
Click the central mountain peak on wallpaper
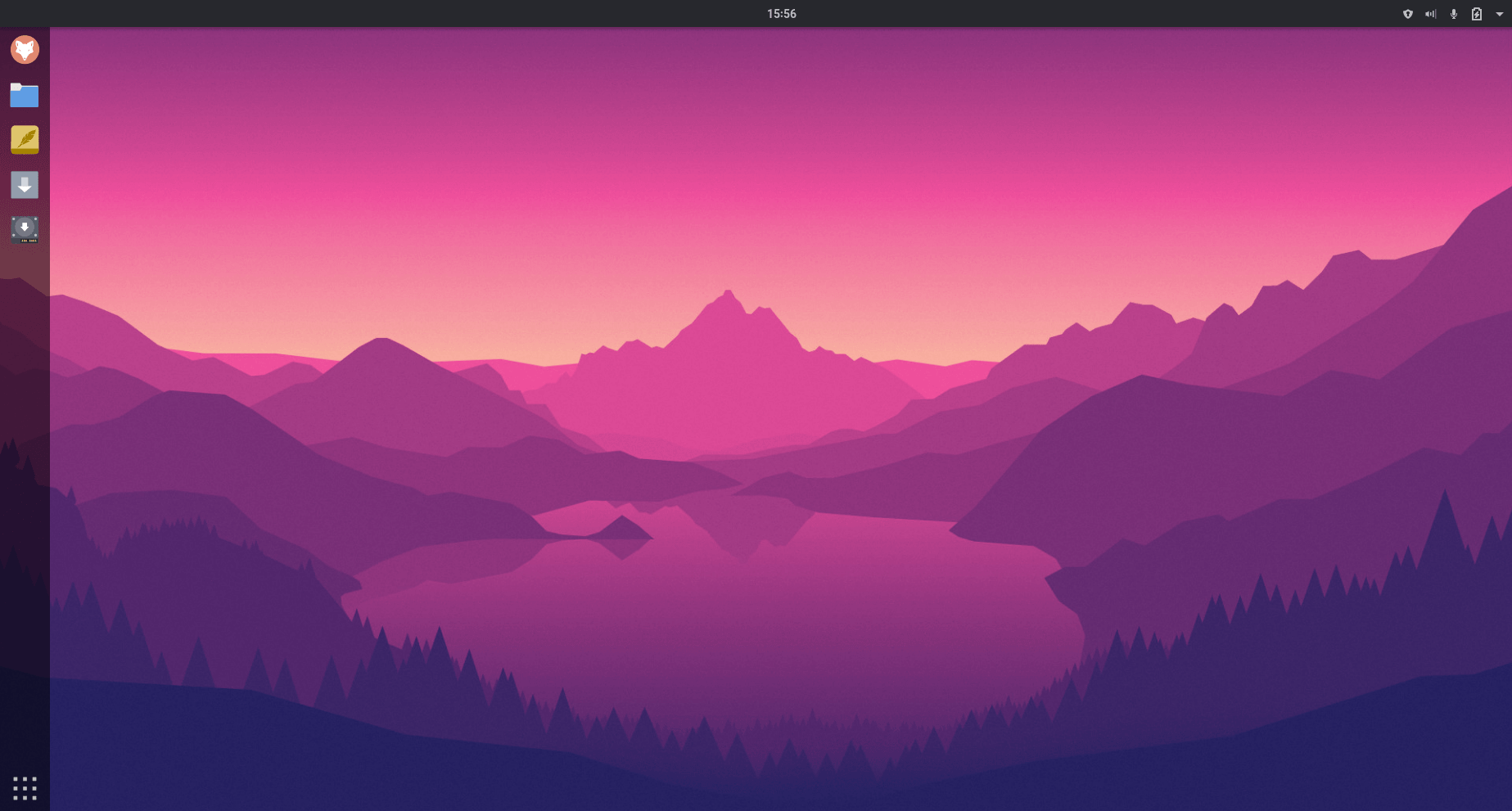tap(728, 299)
